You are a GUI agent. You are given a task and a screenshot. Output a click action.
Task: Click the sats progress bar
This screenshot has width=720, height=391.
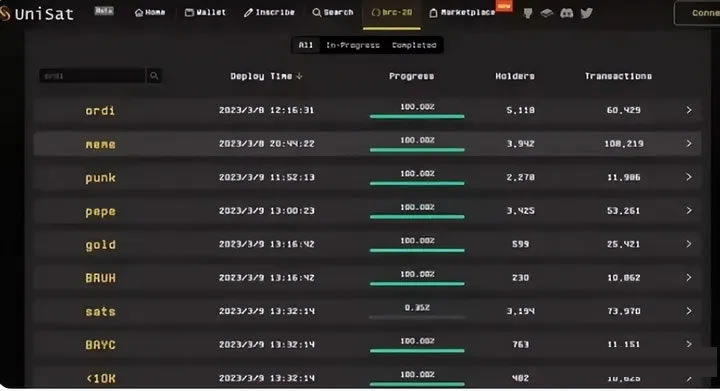[417, 317]
